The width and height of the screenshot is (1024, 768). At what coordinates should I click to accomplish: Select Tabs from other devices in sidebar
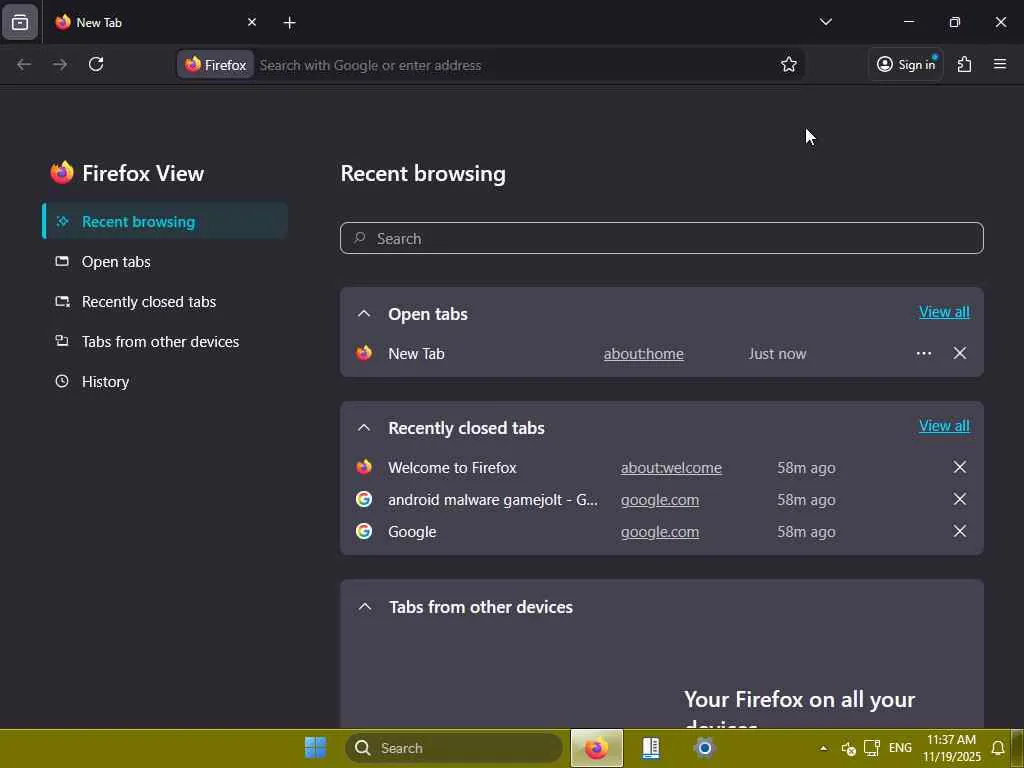pyautogui.click(x=165, y=342)
